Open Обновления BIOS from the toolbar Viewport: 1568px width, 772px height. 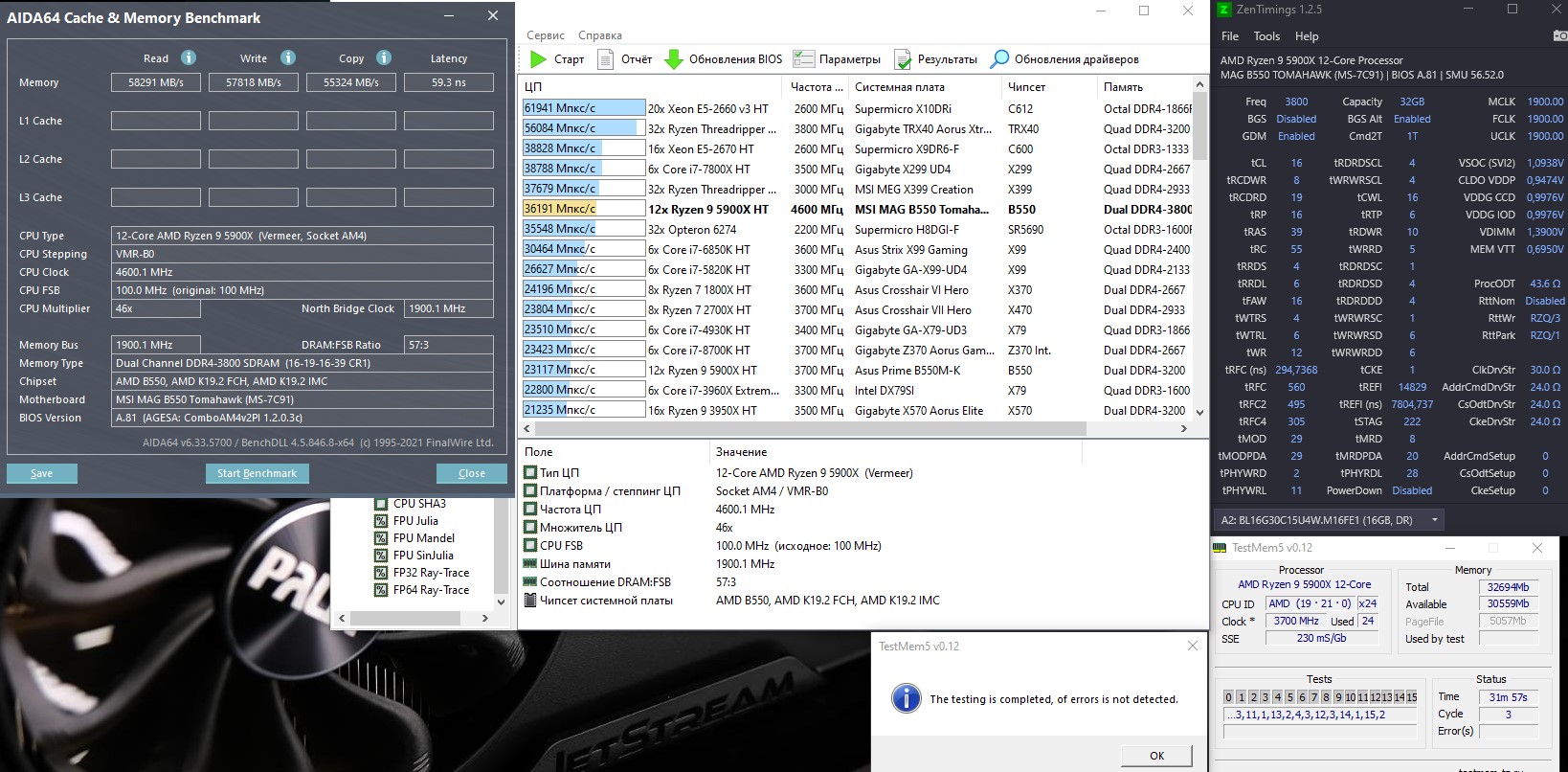coord(723,59)
